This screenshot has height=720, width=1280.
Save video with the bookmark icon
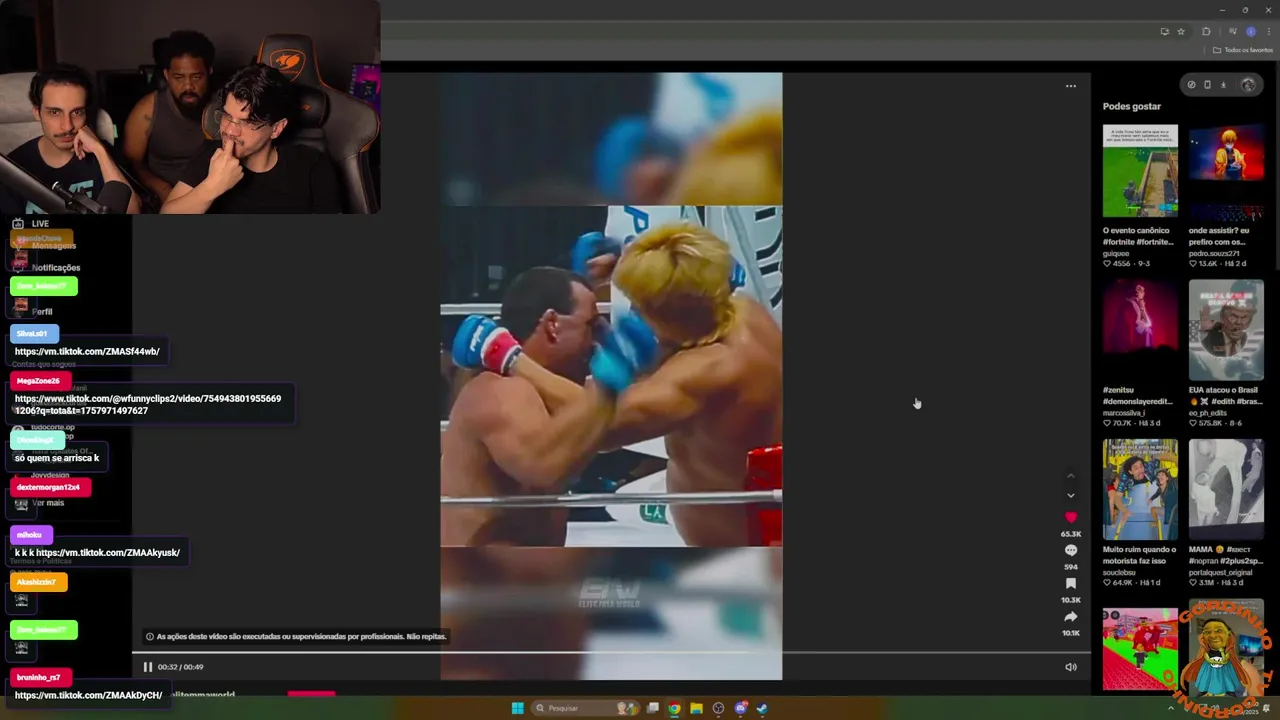[x=1070, y=583]
